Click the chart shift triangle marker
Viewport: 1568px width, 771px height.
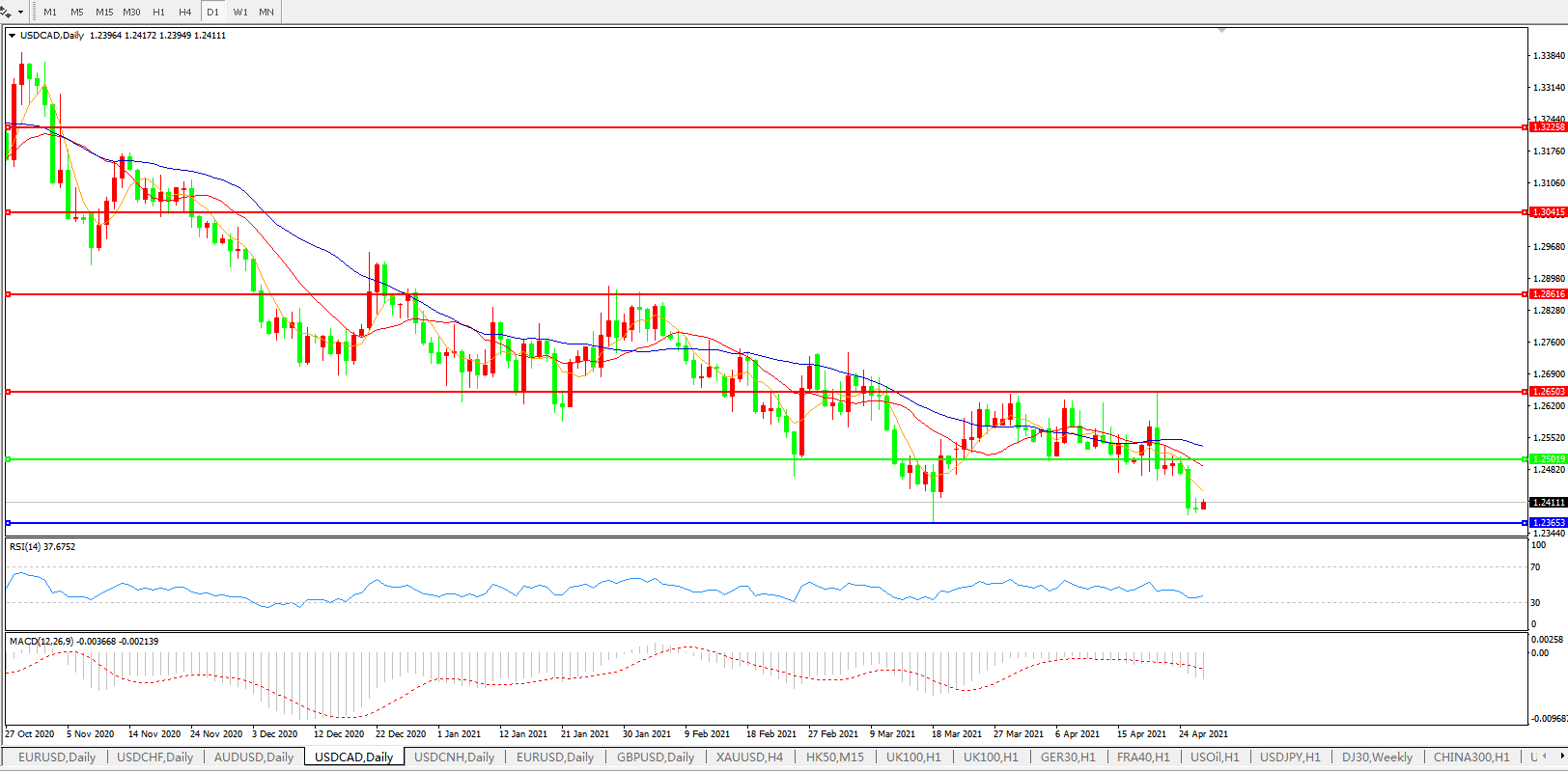point(1221,31)
